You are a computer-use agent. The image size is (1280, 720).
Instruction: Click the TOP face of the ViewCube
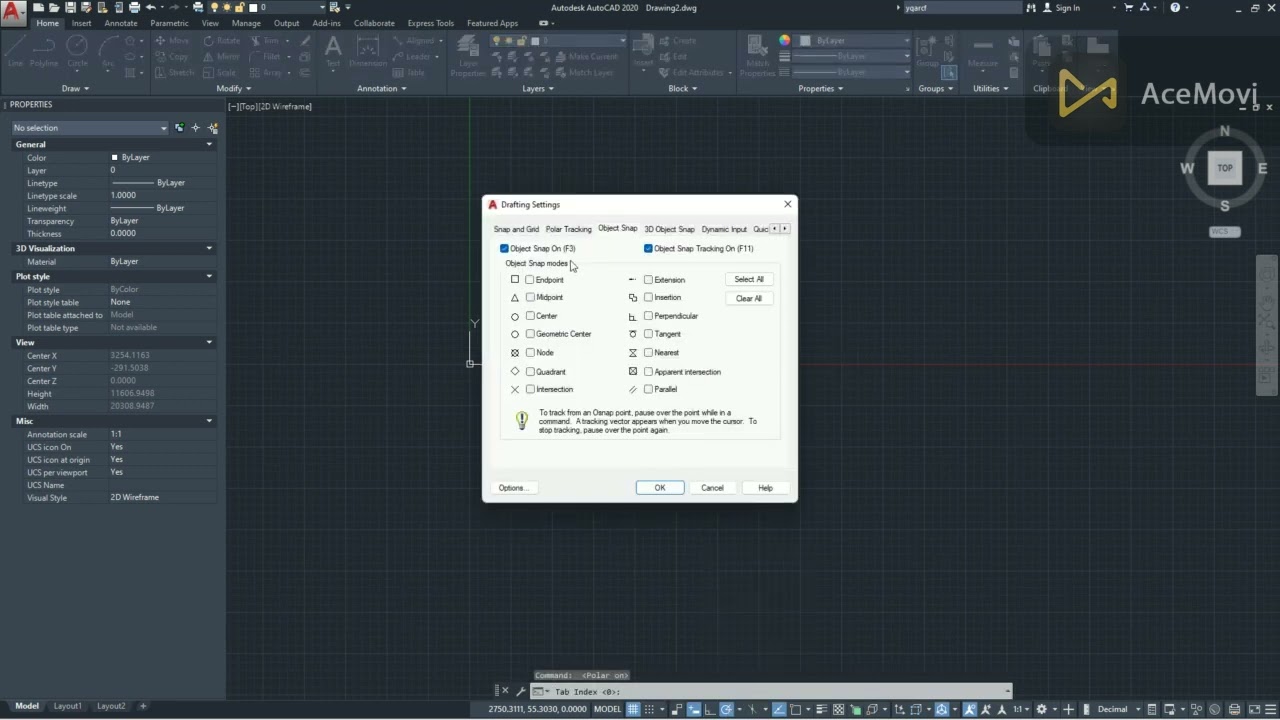tap(1225, 168)
